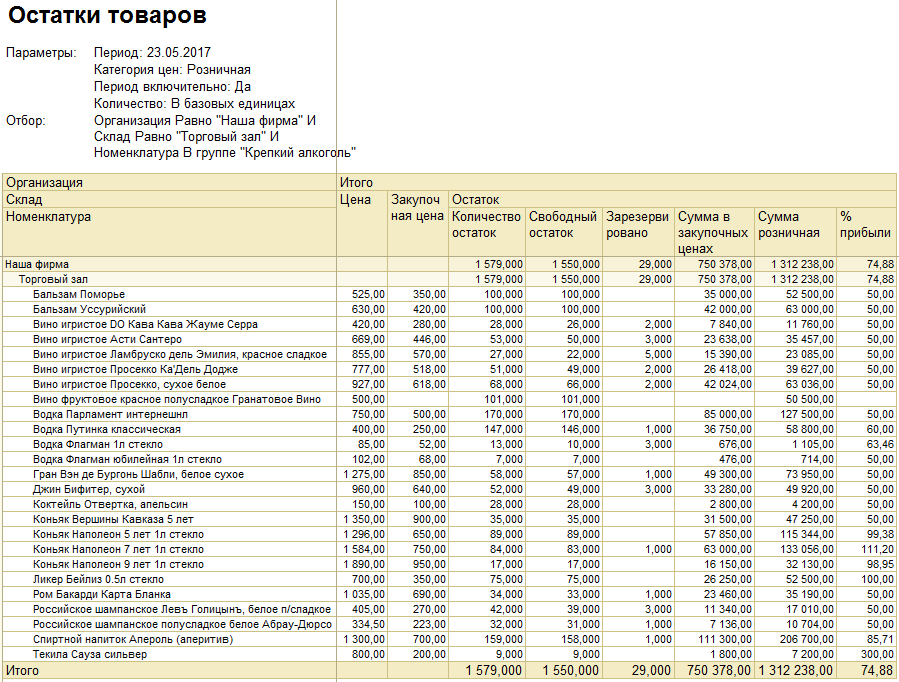The height and width of the screenshot is (682, 899).
Task: Click "Ром Бакарди Карта Бланка" item
Action: click(101, 594)
